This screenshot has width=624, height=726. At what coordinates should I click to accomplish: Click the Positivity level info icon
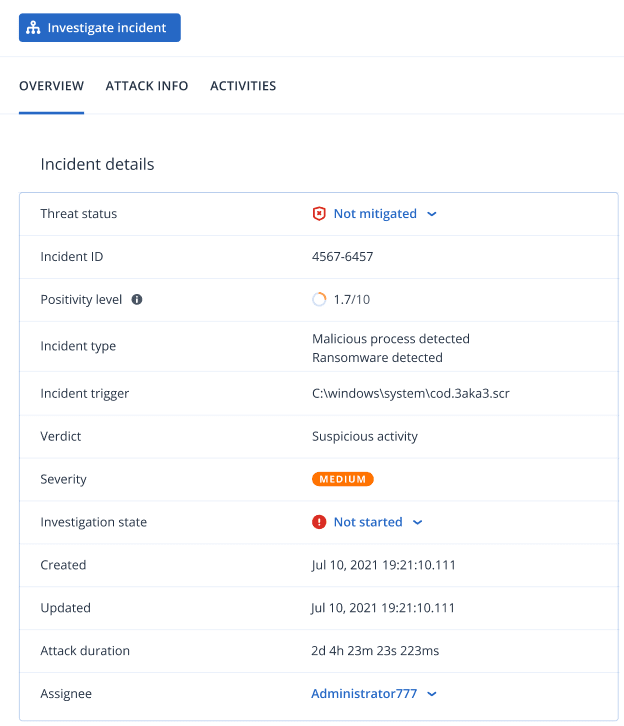coord(137,299)
